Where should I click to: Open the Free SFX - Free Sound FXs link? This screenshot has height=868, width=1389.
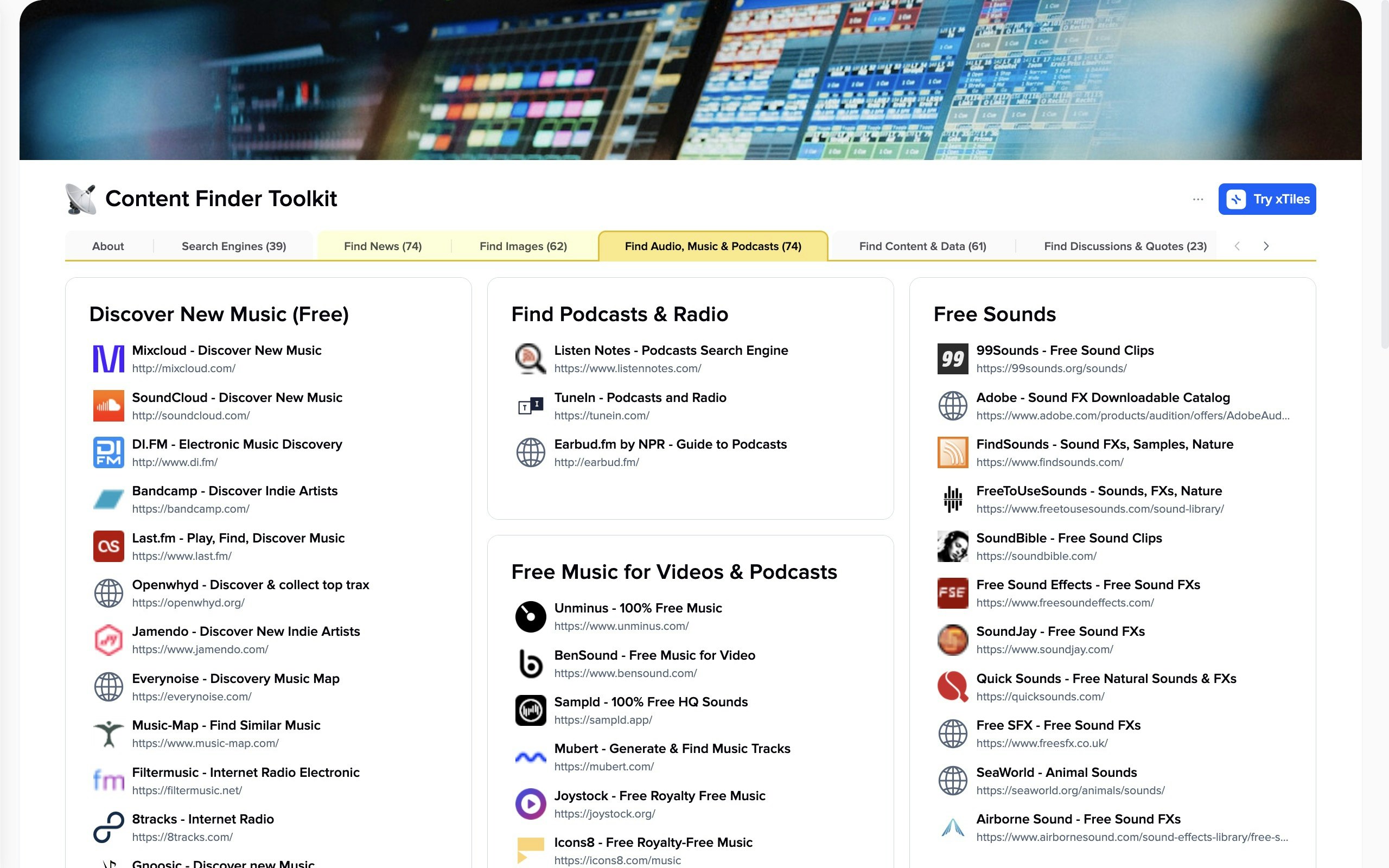(1058, 725)
